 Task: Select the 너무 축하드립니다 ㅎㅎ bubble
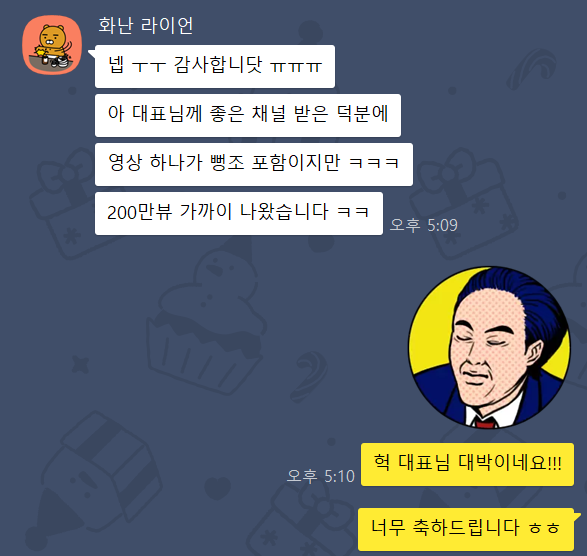click(466, 529)
